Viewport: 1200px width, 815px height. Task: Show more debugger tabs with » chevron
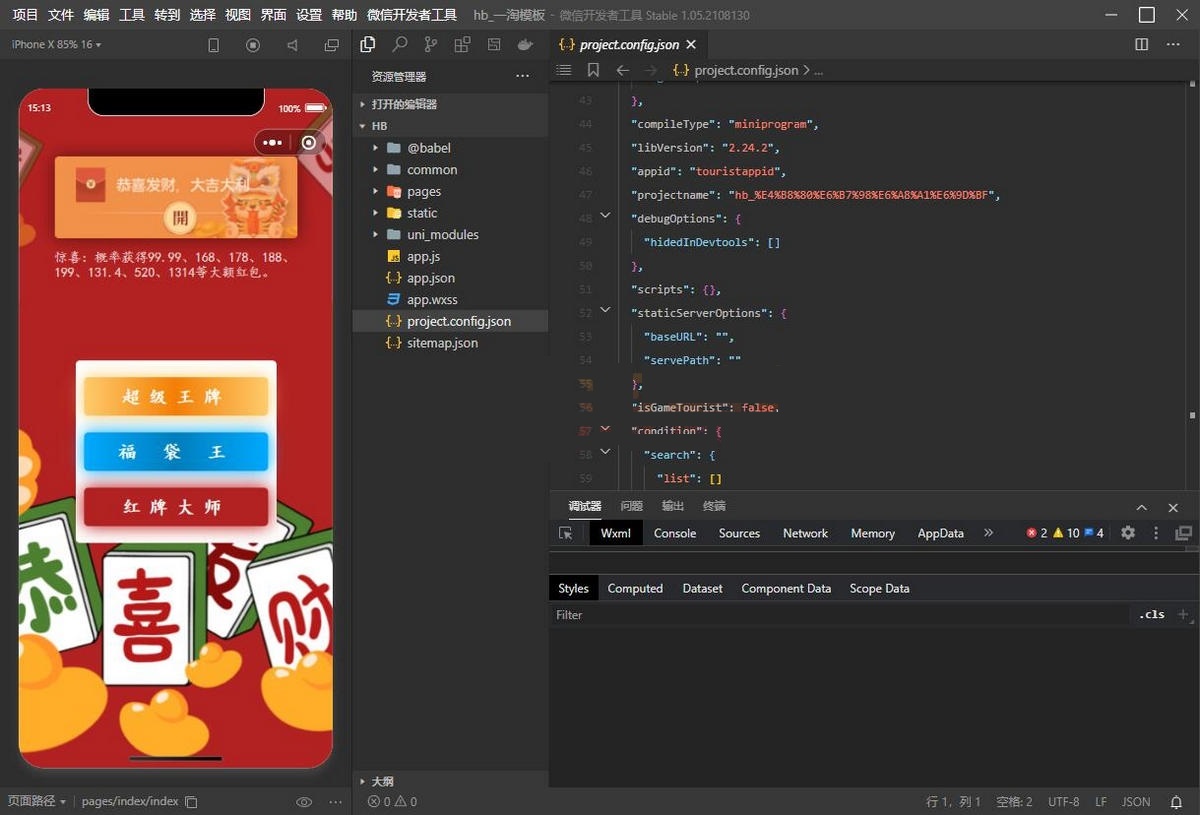point(989,533)
